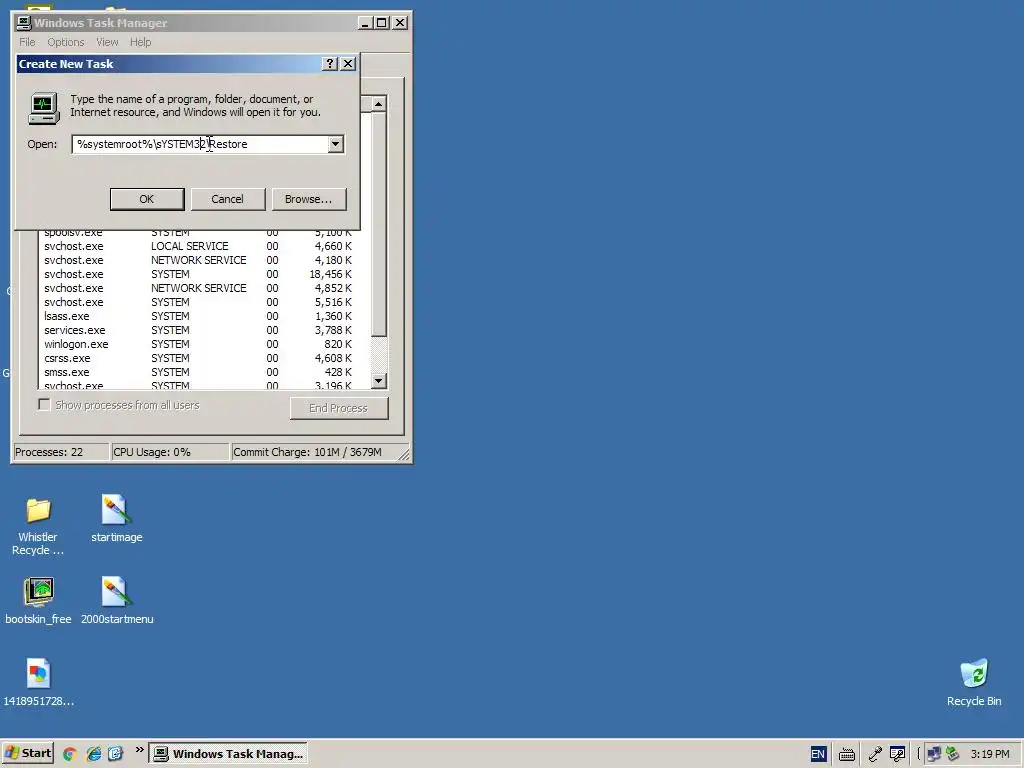Select startimage desktop file
Viewport: 1024px width, 768px height.
[116, 519]
